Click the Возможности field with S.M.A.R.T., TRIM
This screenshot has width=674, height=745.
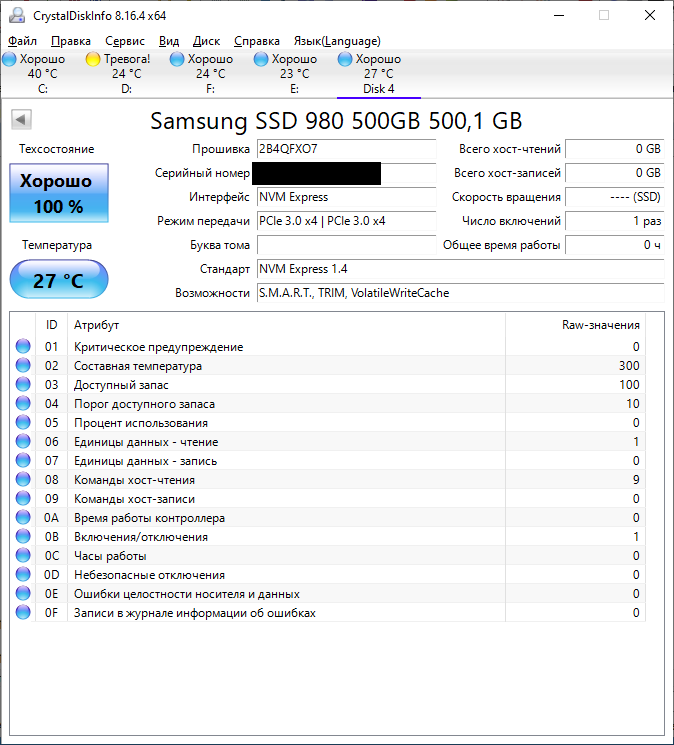[460, 293]
